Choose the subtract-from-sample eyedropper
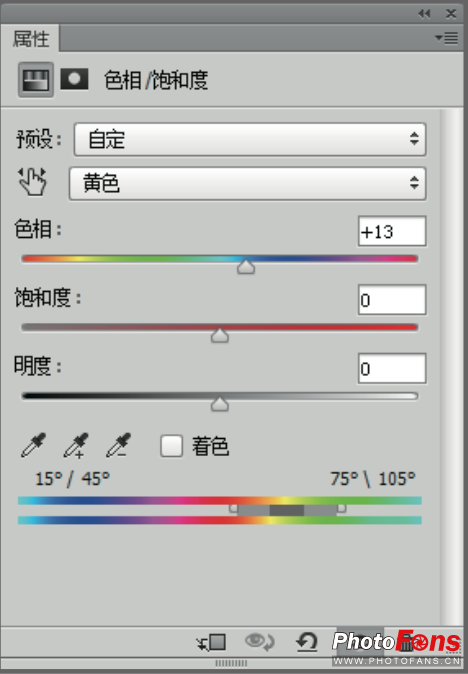 [x=119, y=445]
